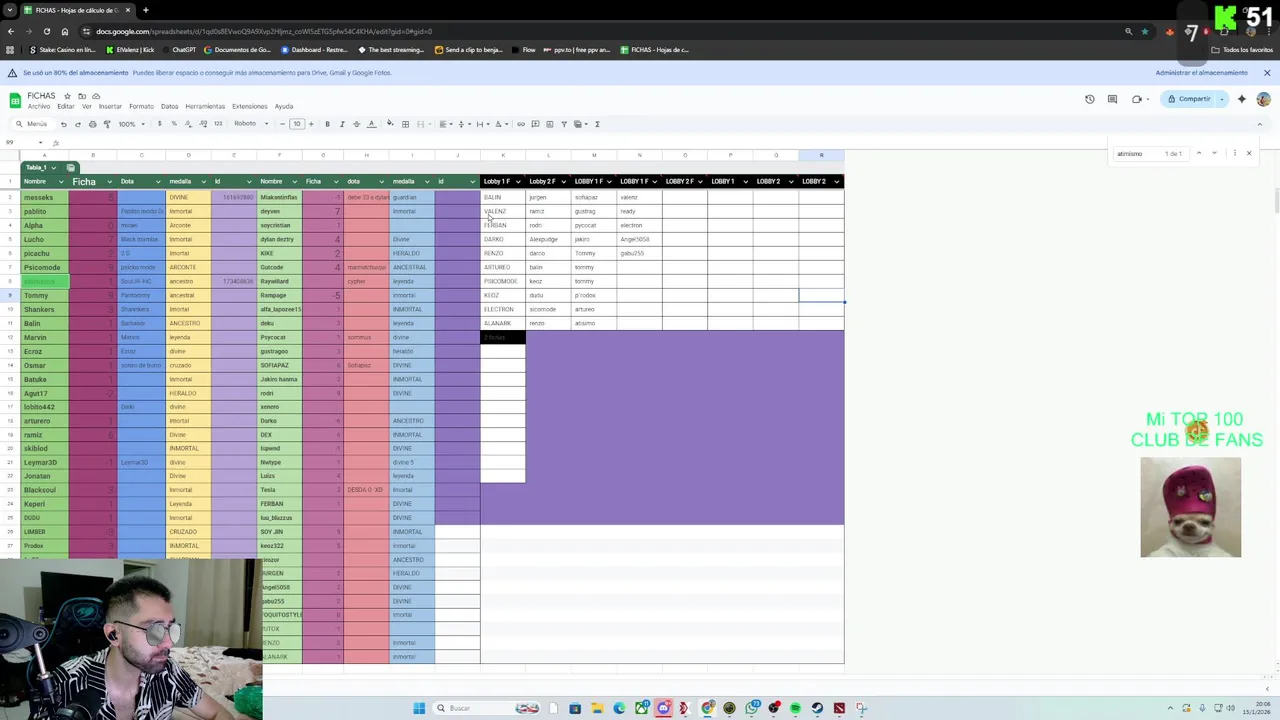Toggle Italic formatting
The width and height of the screenshot is (1280, 720).
pyautogui.click(x=342, y=124)
